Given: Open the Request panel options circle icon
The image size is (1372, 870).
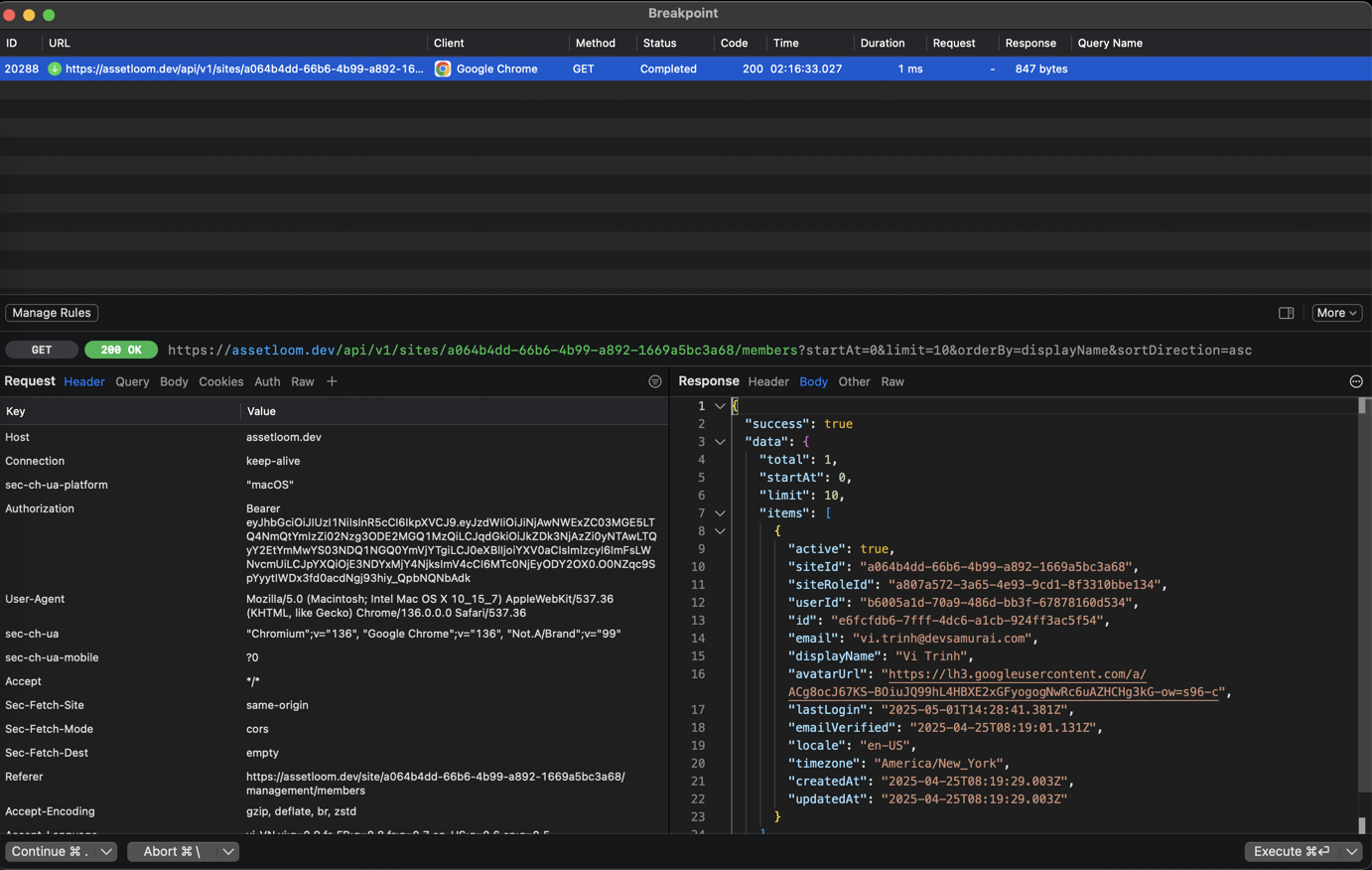Looking at the screenshot, I should pyautogui.click(x=655, y=381).
